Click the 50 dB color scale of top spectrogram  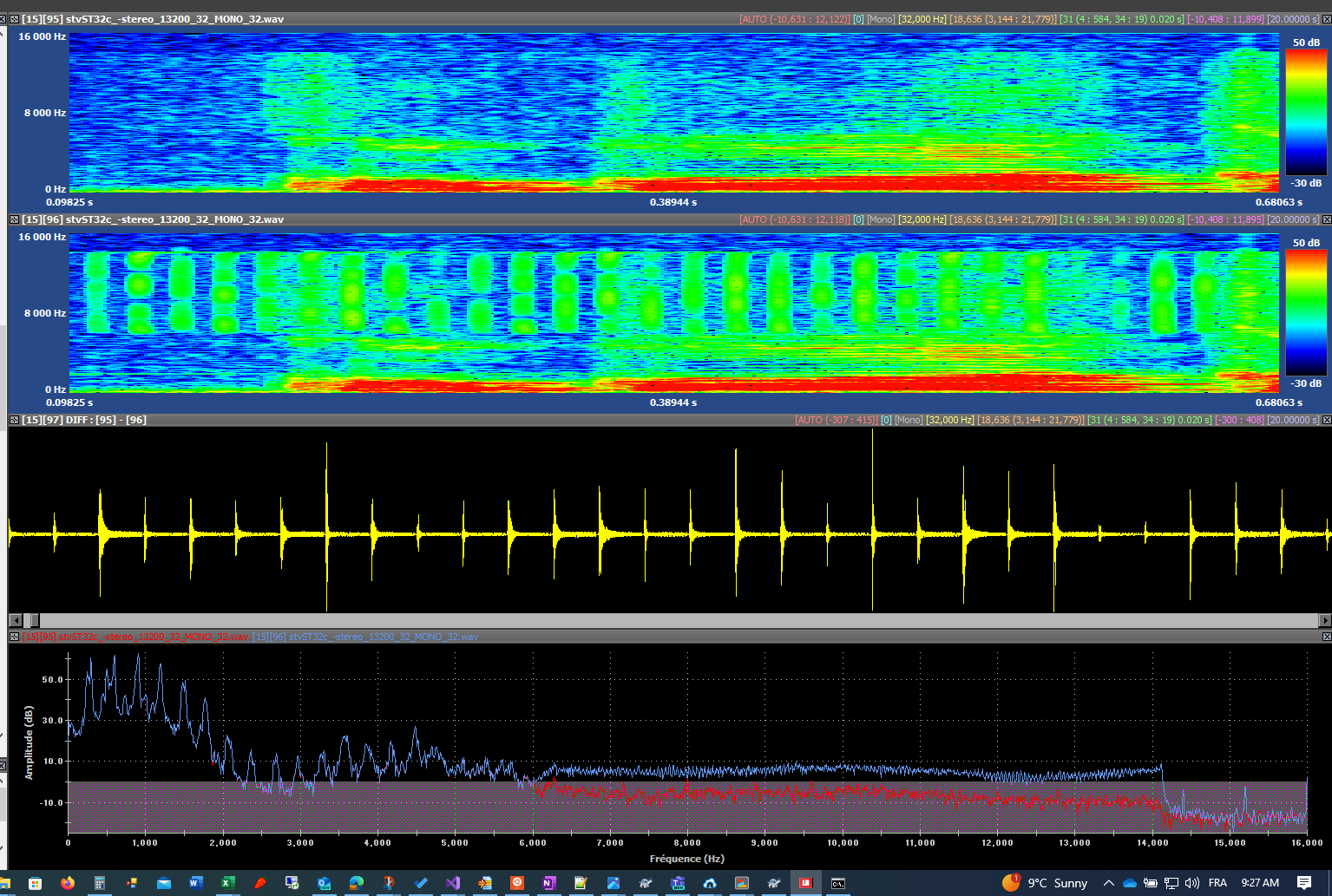point(1305,113)
